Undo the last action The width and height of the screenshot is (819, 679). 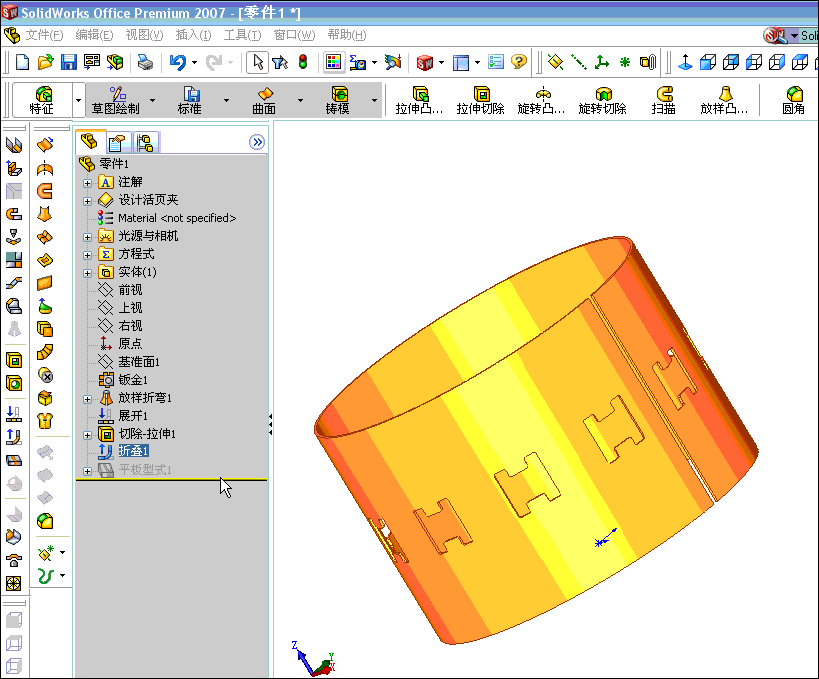[178, 62]
